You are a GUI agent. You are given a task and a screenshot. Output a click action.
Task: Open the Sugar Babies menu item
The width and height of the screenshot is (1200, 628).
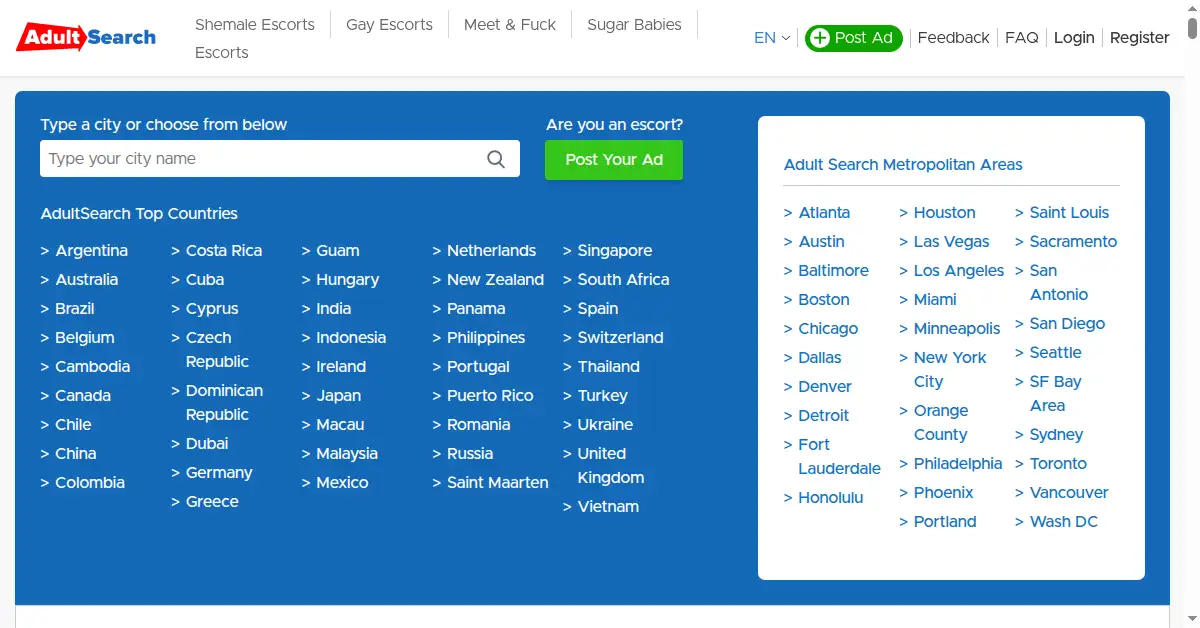(634, 24)
